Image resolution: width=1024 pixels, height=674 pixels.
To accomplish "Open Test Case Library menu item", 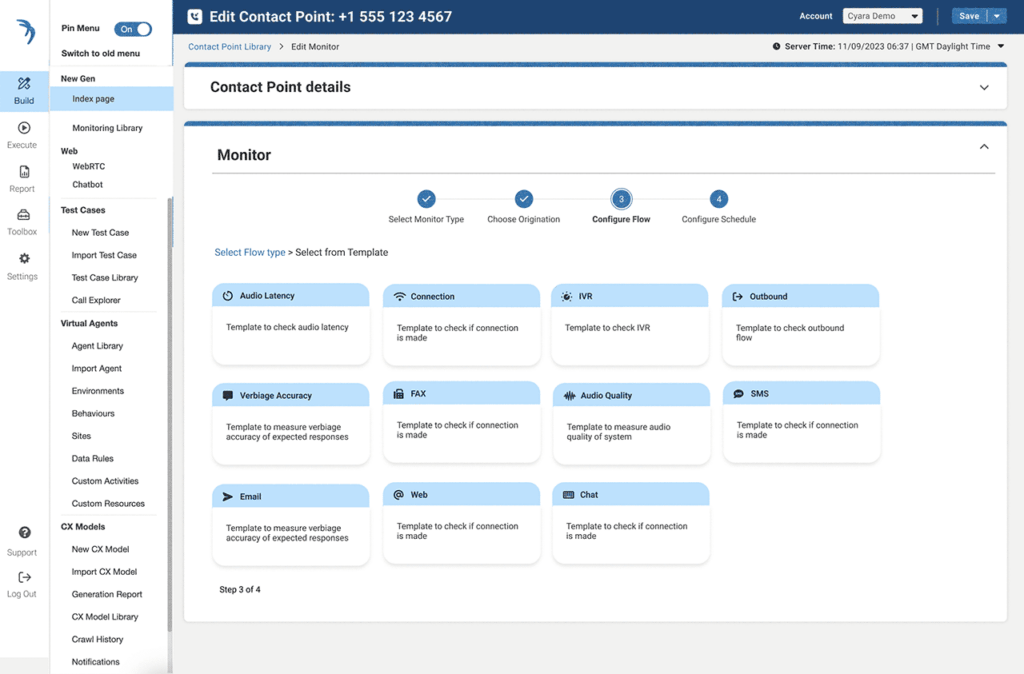I will (104, 278).
